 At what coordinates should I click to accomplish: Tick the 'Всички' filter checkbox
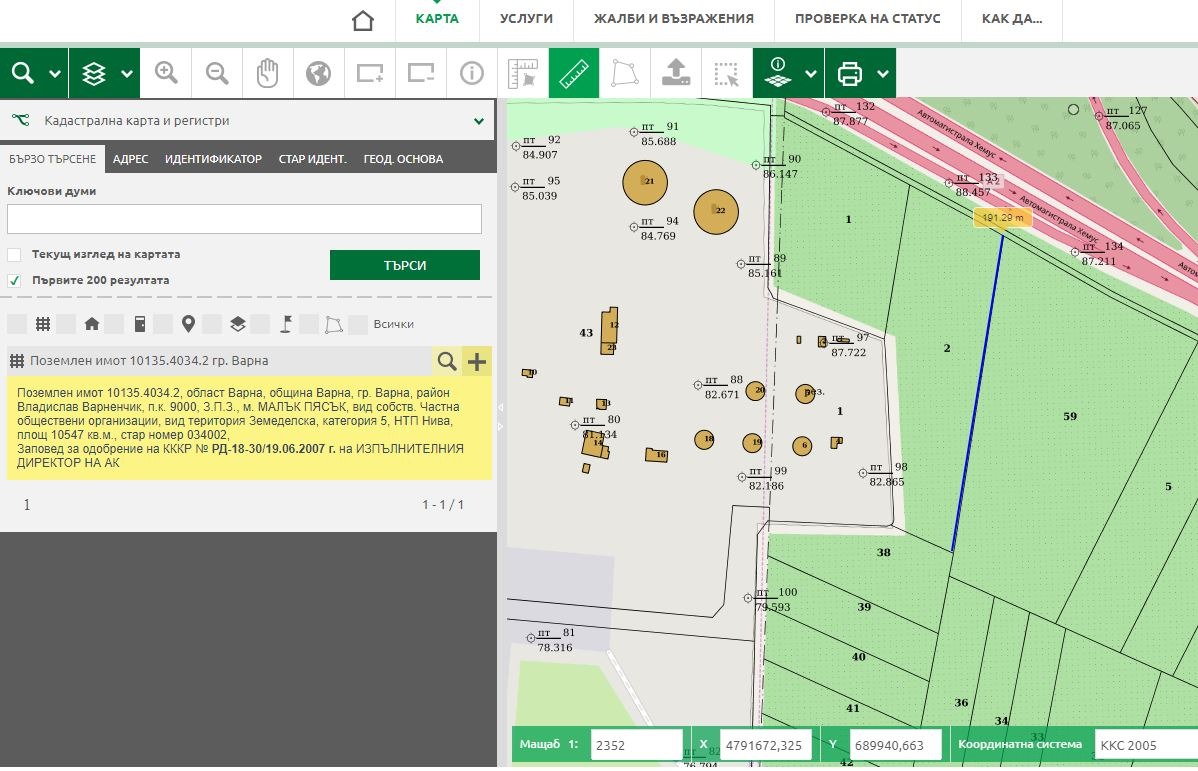coord(358,324)
